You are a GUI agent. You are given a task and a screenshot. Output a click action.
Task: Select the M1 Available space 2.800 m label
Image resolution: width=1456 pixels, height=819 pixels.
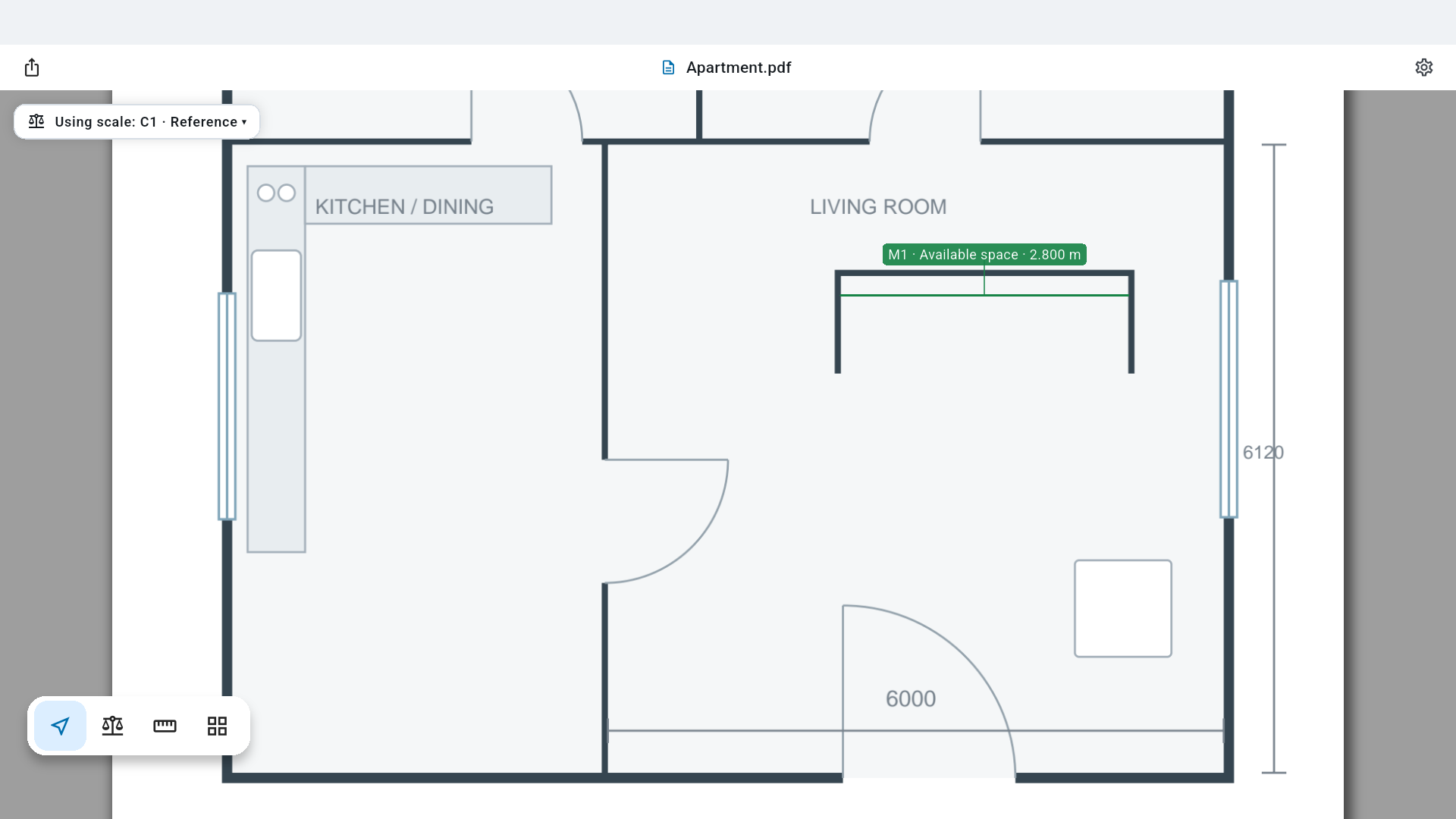(x=984, y=255)
